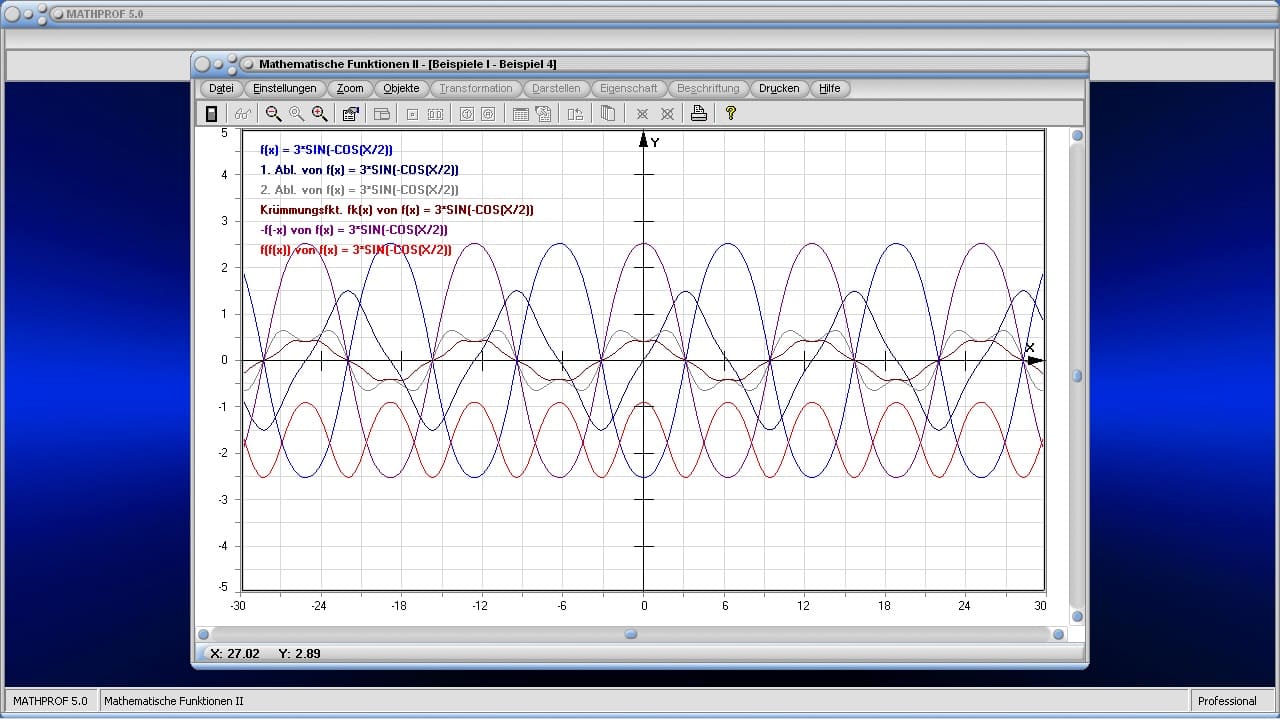
Task: Click the x-axis tick label '24'
Action: (964, 606)
